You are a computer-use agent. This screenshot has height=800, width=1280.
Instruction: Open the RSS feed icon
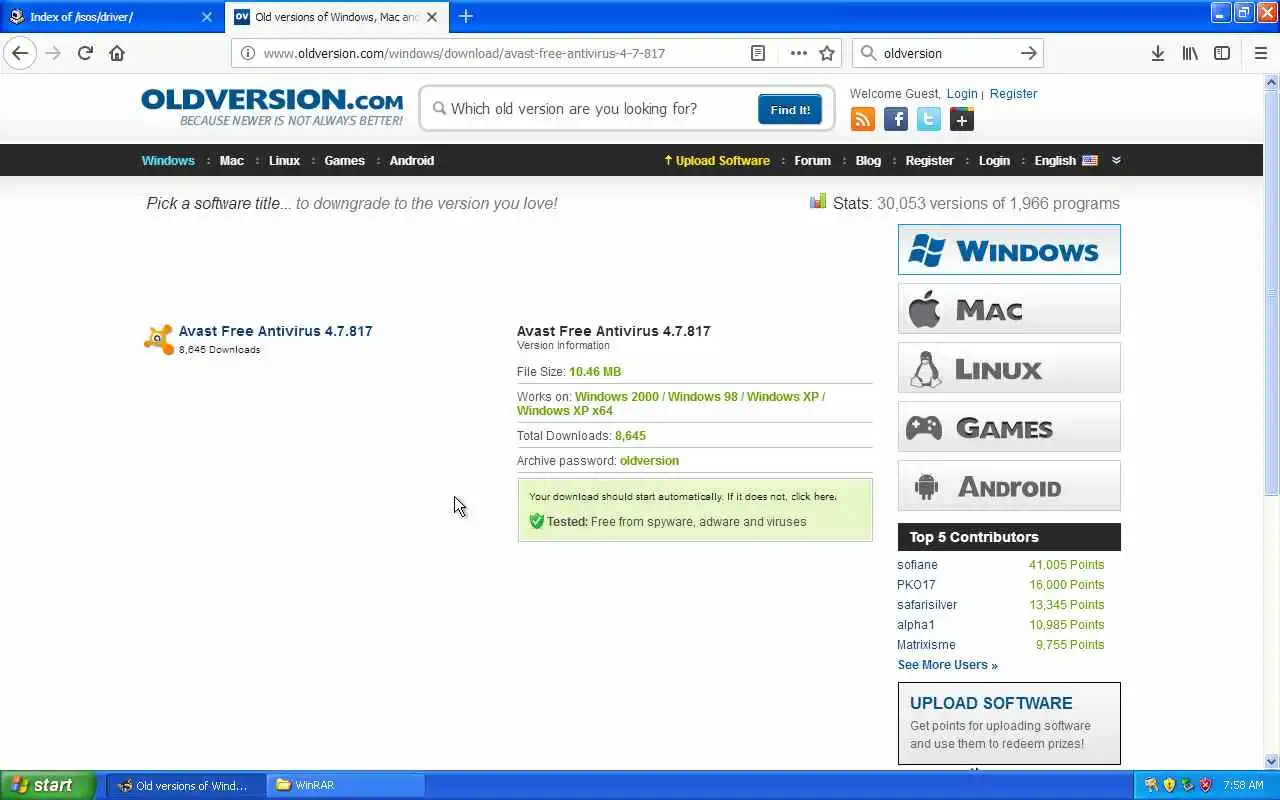pos(862,120)
